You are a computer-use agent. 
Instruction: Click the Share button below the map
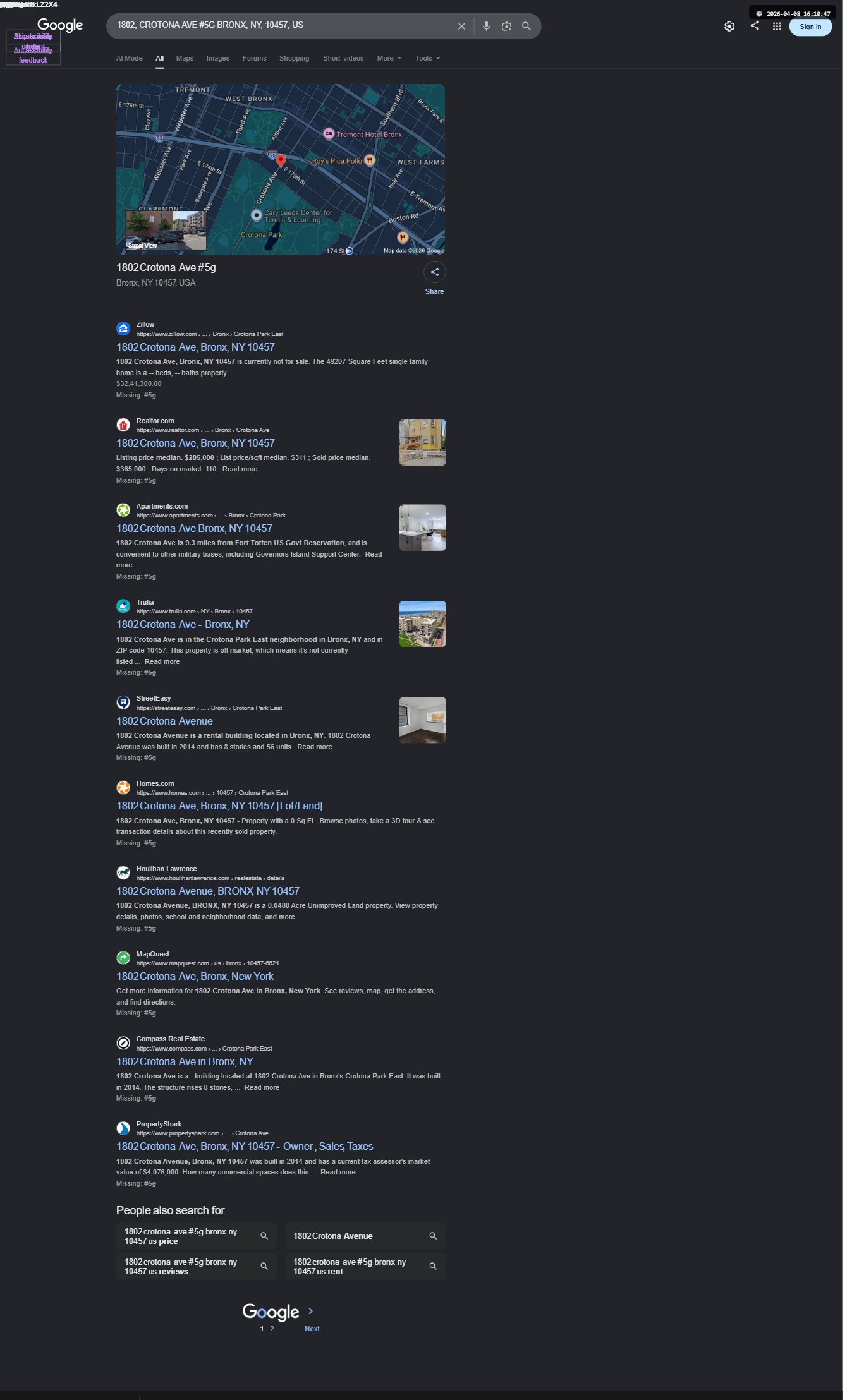435,278
